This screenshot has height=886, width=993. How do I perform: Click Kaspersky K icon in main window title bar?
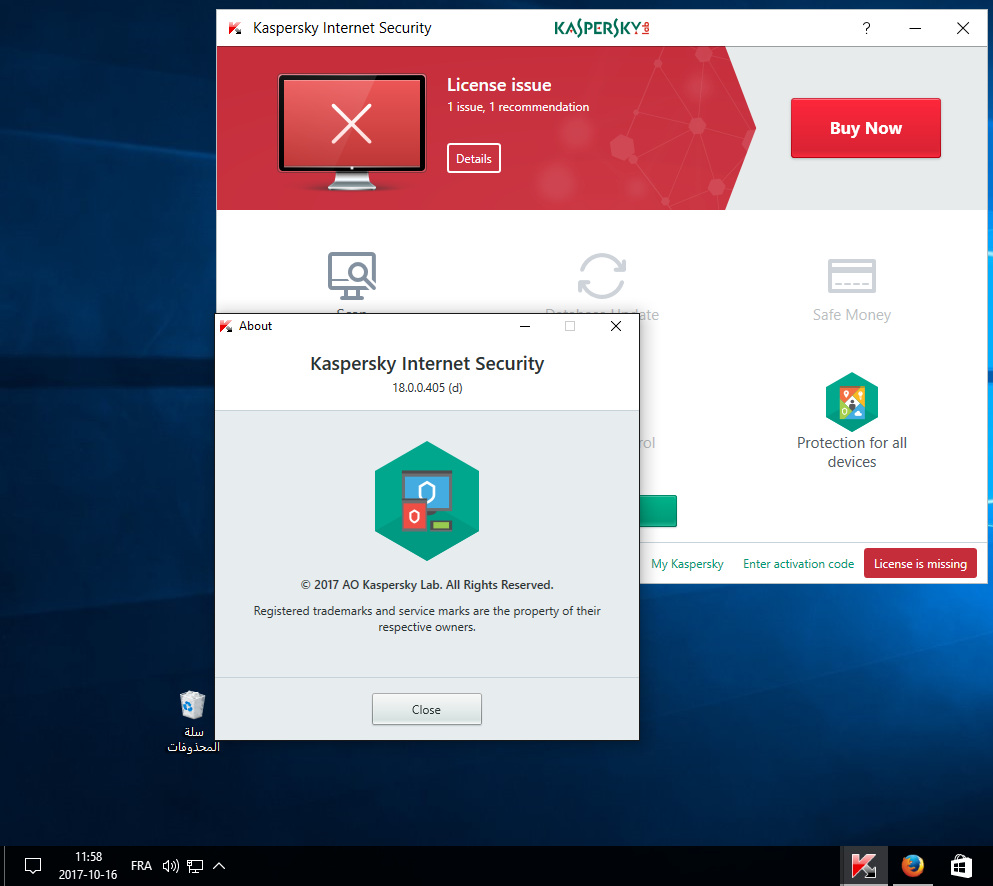tap(235, 28)
